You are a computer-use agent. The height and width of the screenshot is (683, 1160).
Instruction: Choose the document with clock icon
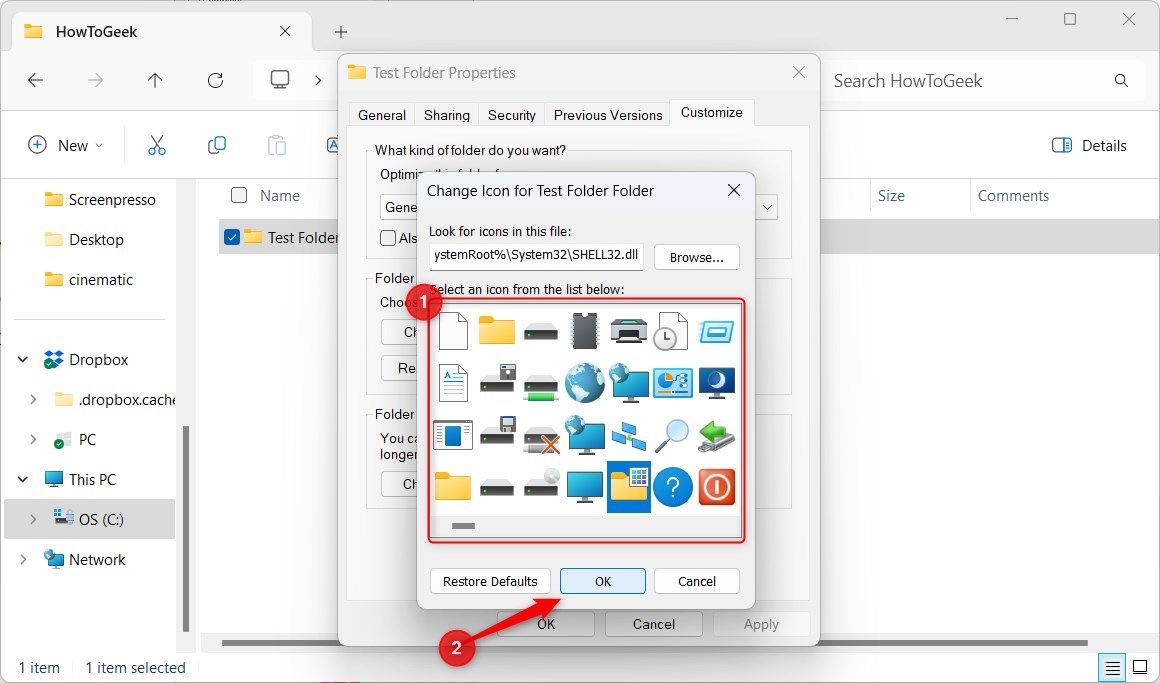(671, 330)
